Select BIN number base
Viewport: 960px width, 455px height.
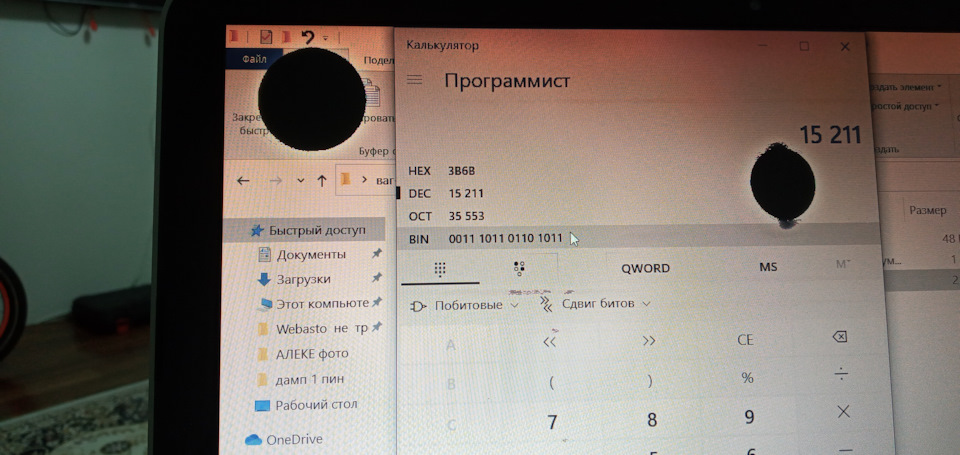click(x=485, y=239)
